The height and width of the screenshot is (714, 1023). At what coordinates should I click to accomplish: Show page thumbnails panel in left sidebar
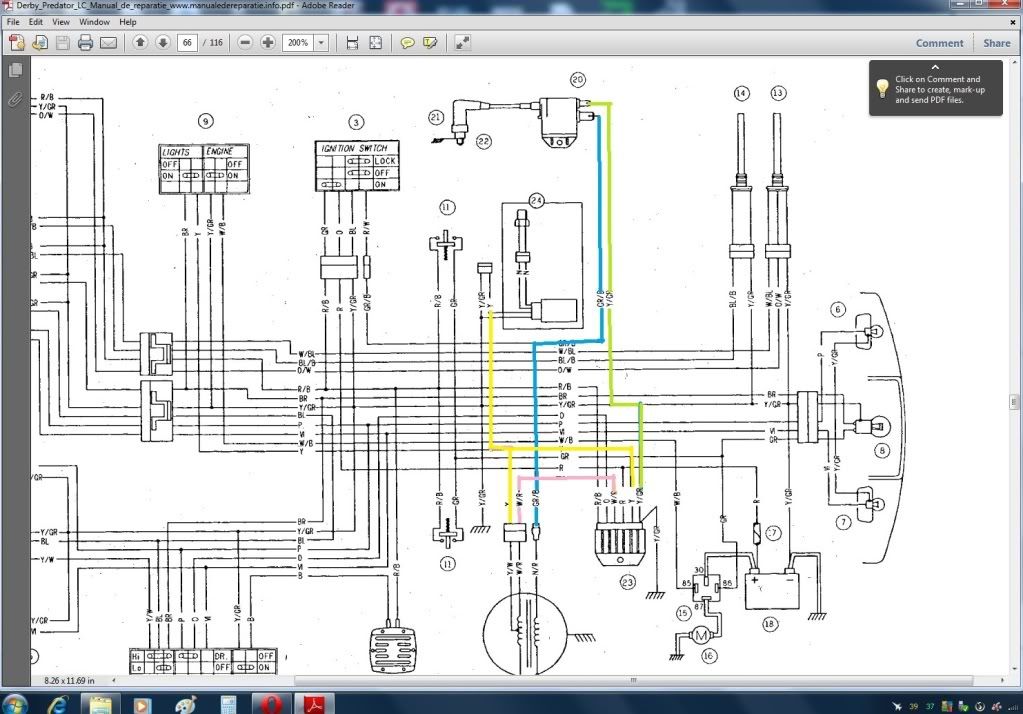click(x=15, y=70)
